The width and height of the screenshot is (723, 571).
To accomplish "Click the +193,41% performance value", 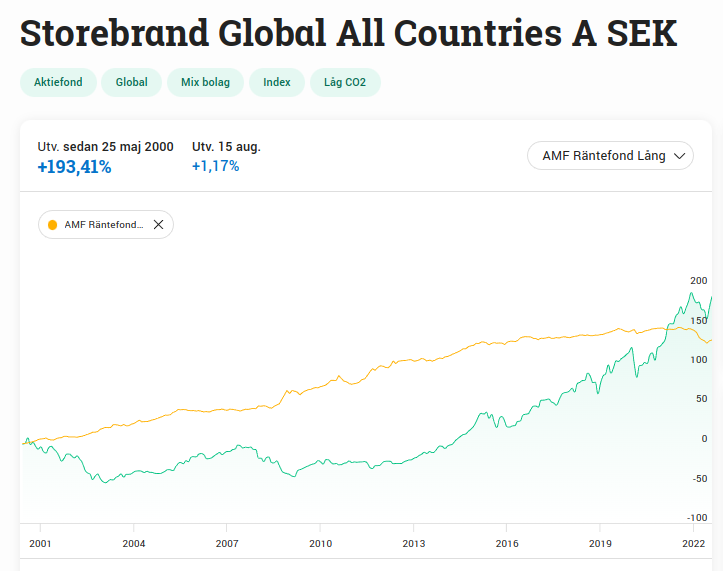I will 74,167.
